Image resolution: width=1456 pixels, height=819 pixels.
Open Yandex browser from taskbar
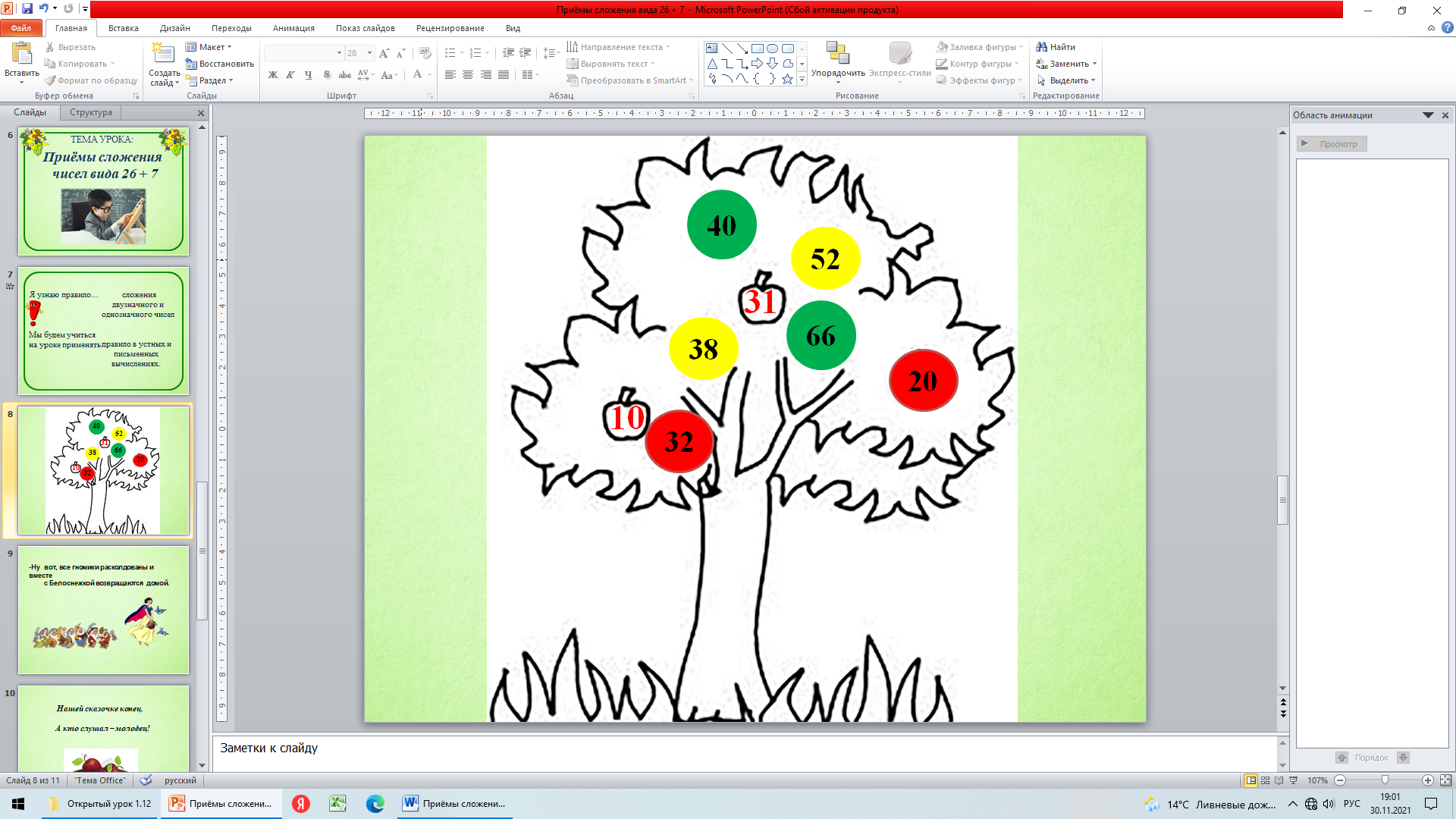tap(301, 804)
